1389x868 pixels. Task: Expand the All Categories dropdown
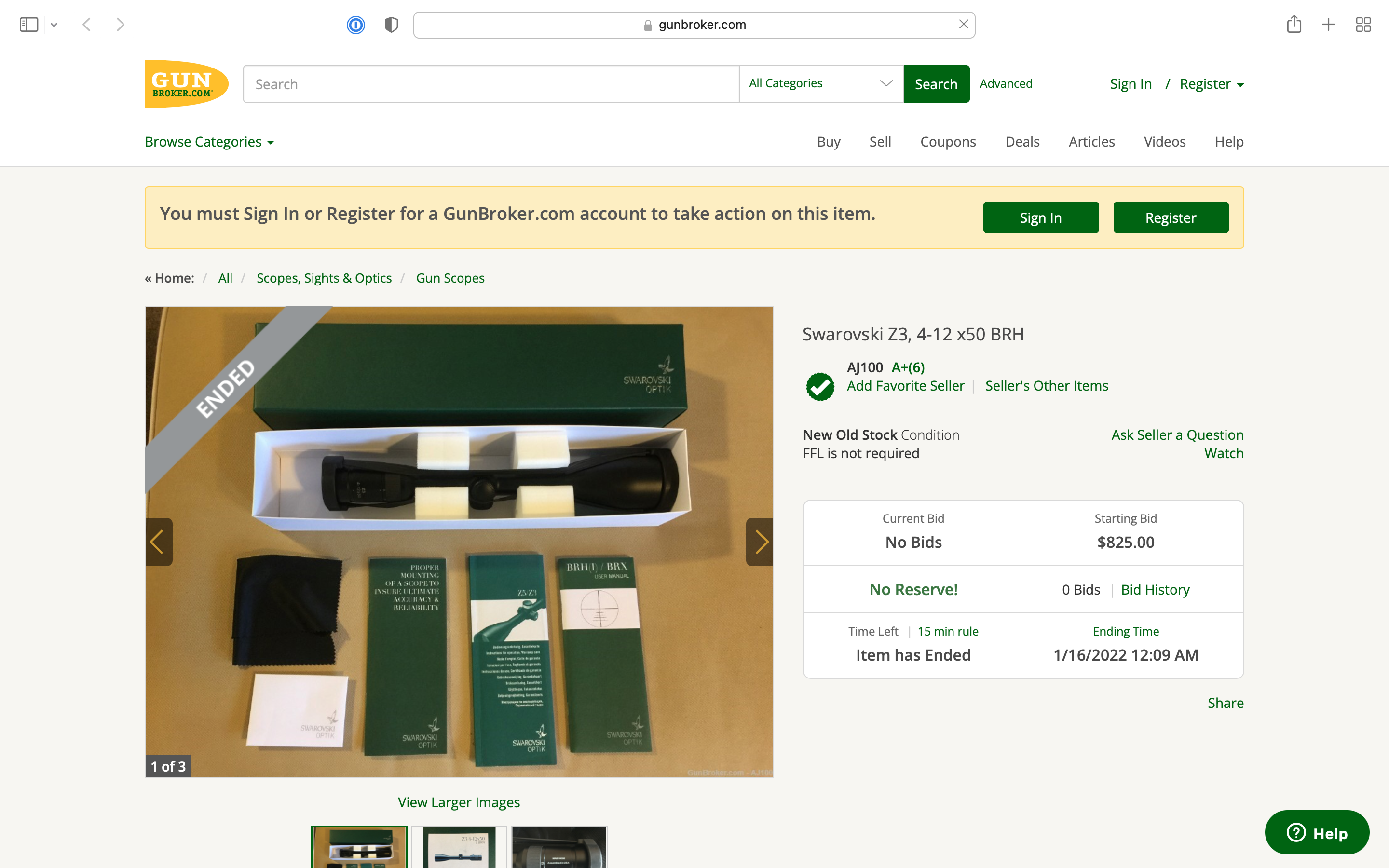(x=821, y=84)
